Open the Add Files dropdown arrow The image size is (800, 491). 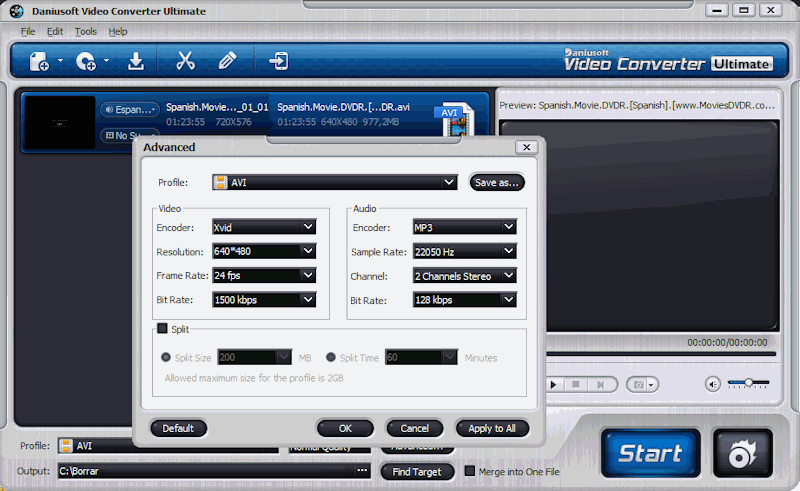[60, 61]
